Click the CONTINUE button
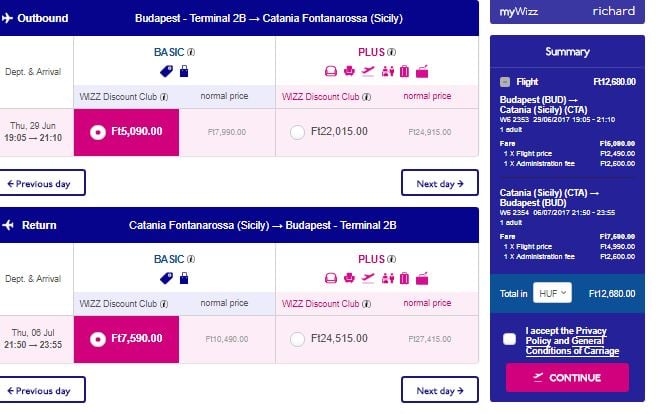The height and width of the screenshot is (414, 668). [567, 377]
